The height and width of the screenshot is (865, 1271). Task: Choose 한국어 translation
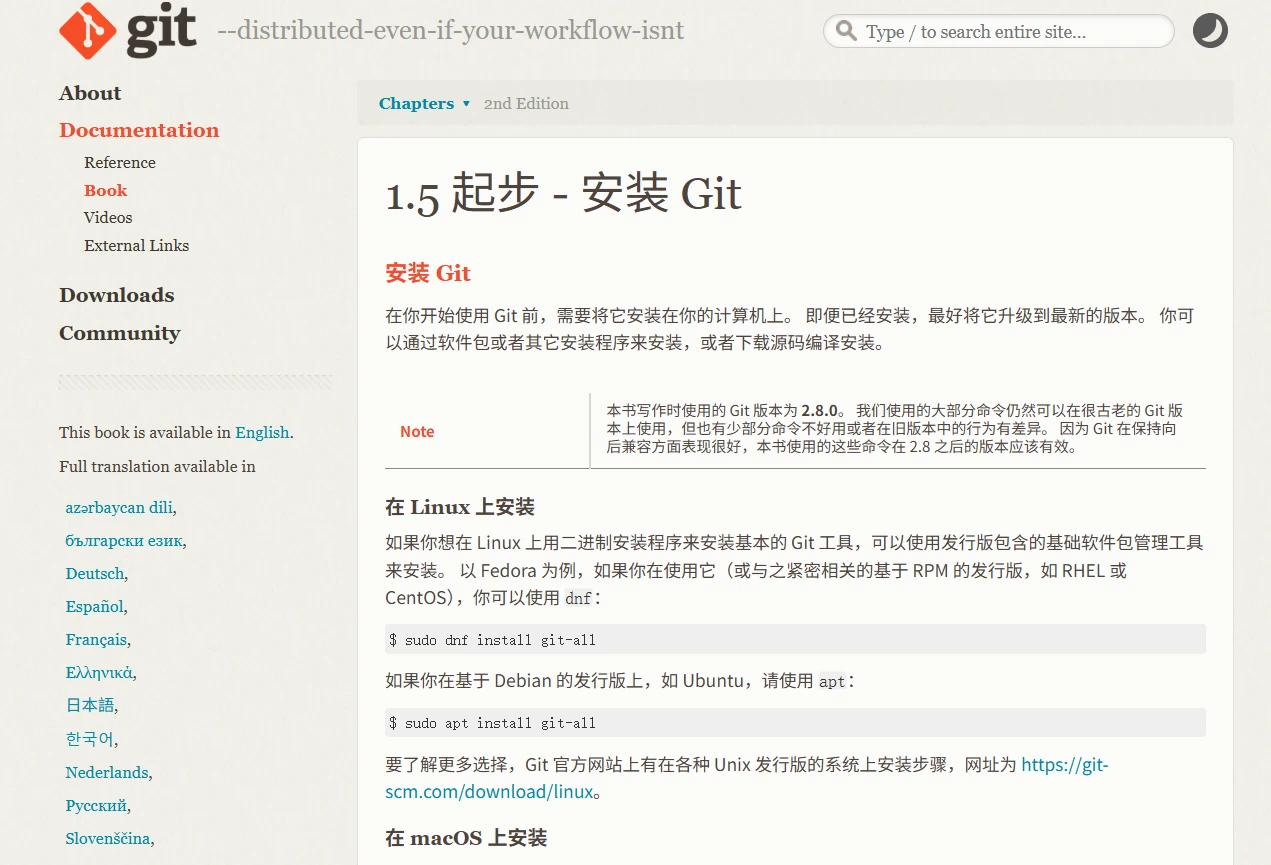point(90,739)
